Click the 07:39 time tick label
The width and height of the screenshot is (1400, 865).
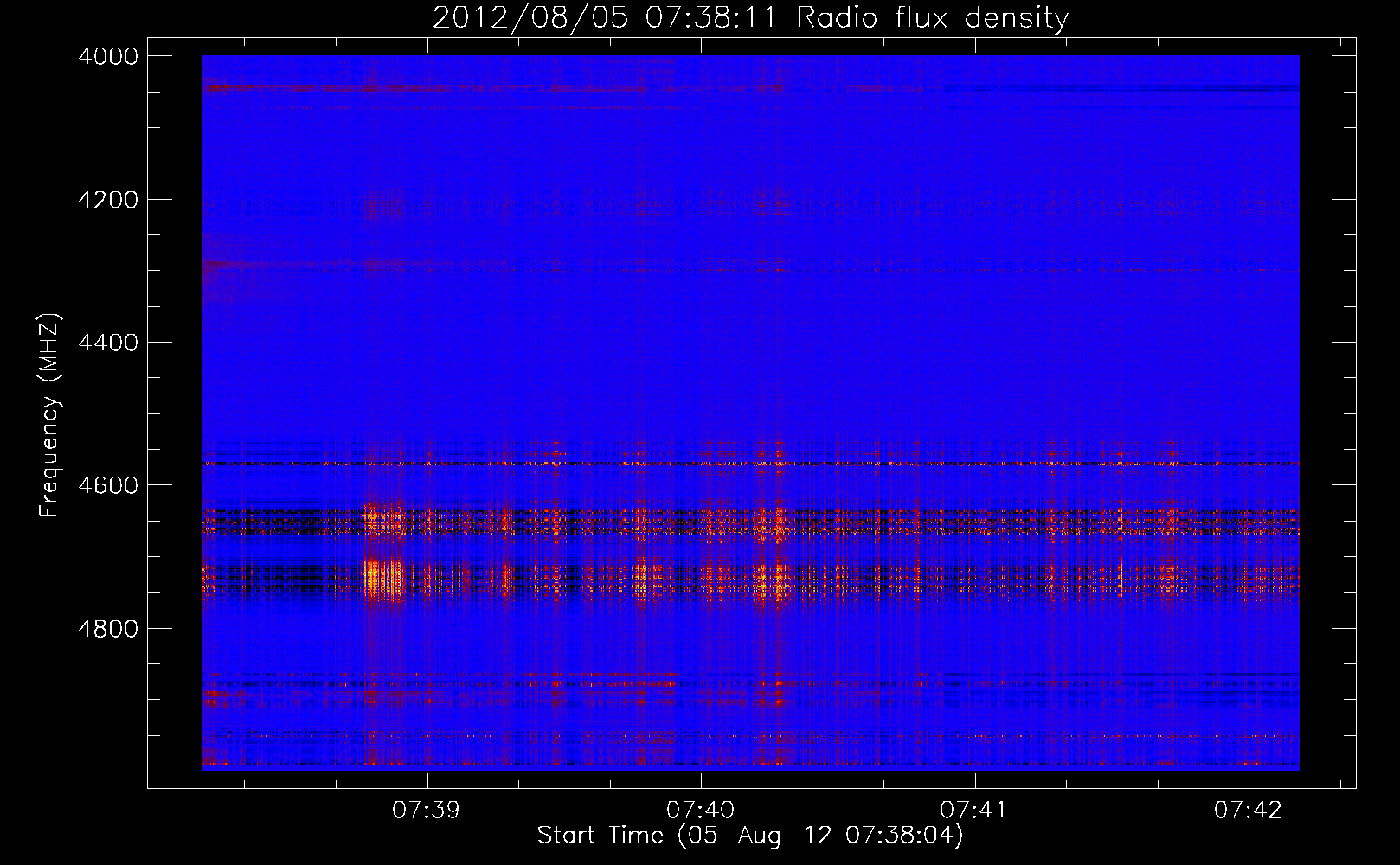(x=426, y=810)
